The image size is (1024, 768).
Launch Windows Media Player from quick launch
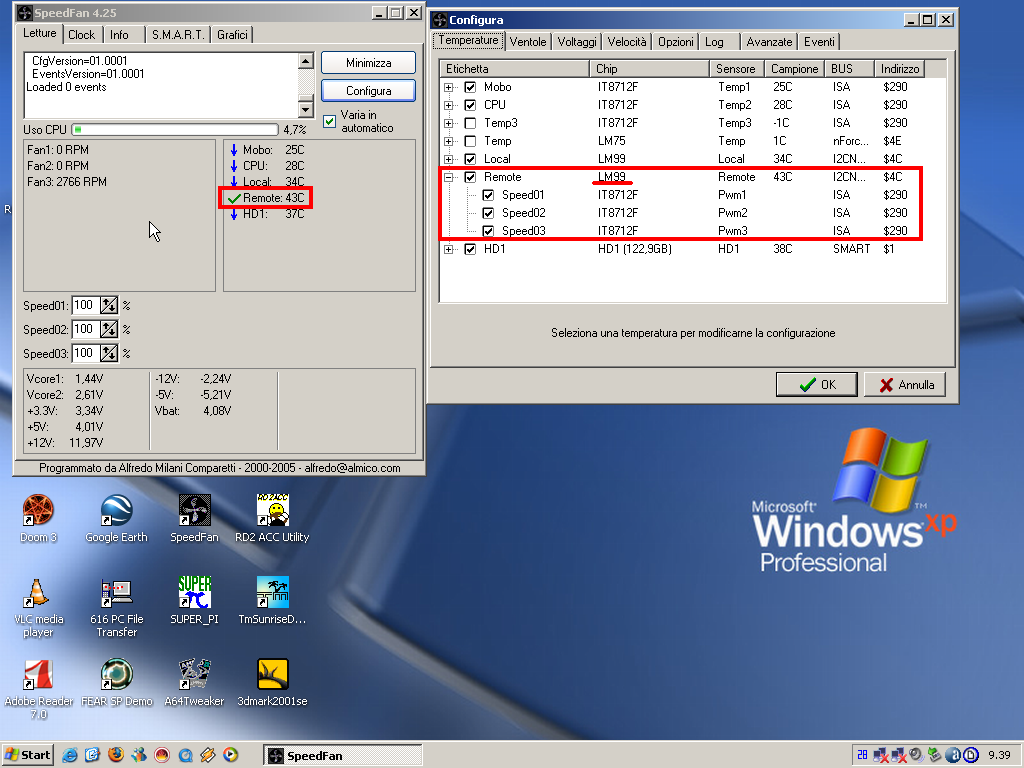pos(231,755)
